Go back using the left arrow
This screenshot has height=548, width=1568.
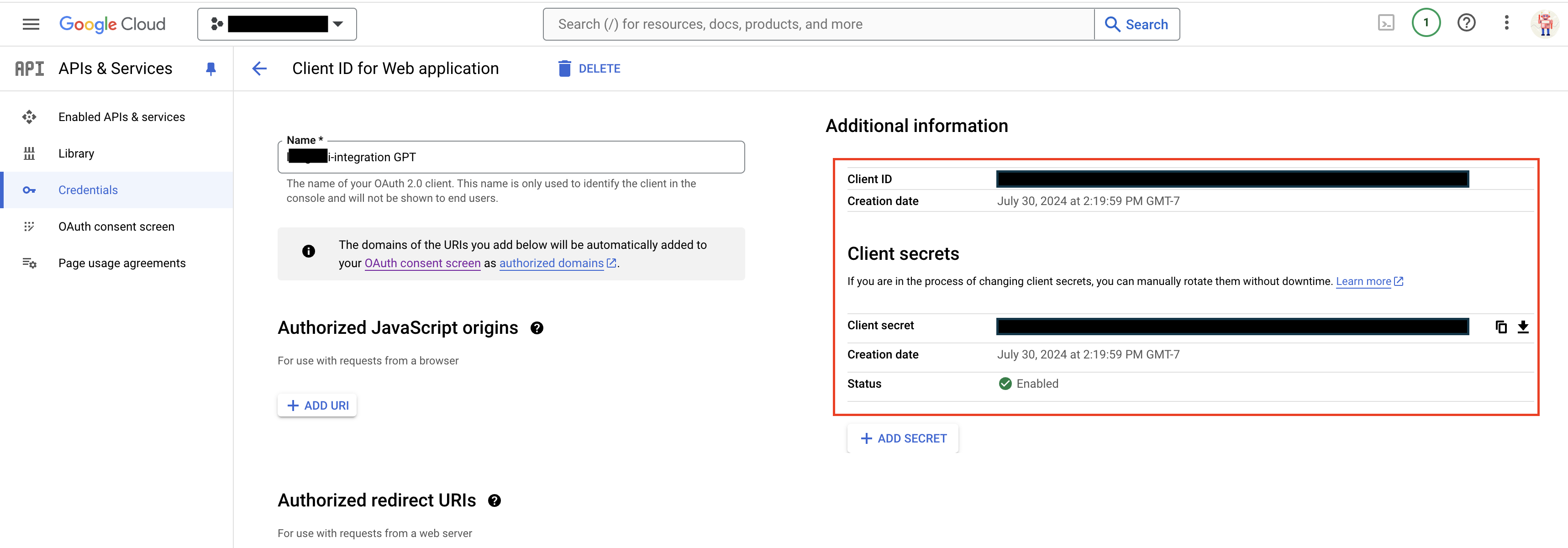tap(260, 69)
